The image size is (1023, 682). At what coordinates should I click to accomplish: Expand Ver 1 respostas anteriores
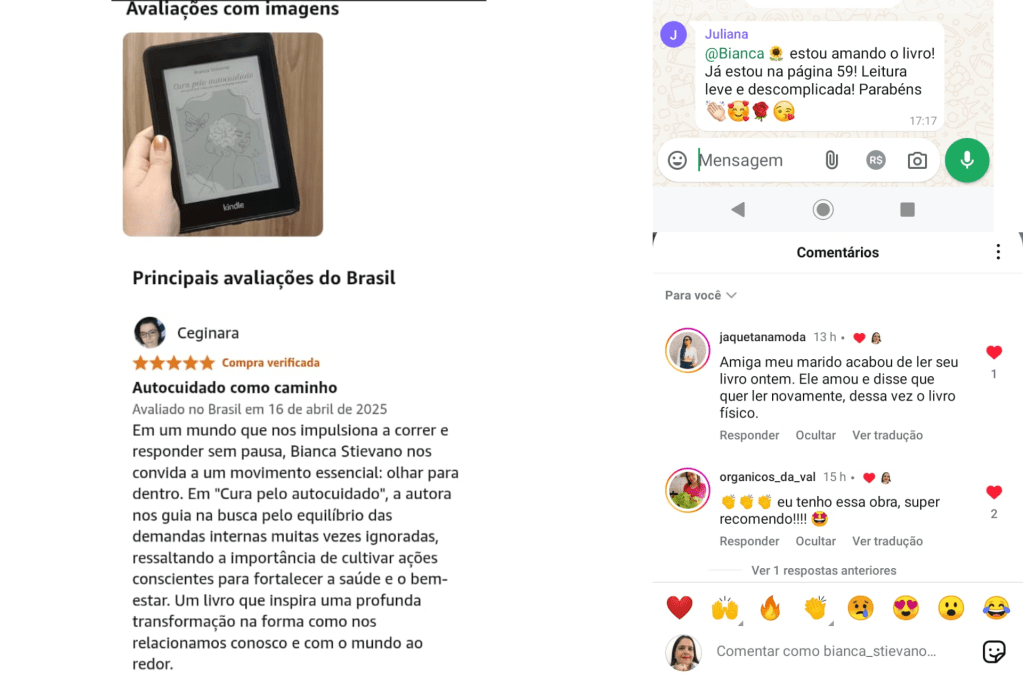(823, 570)
